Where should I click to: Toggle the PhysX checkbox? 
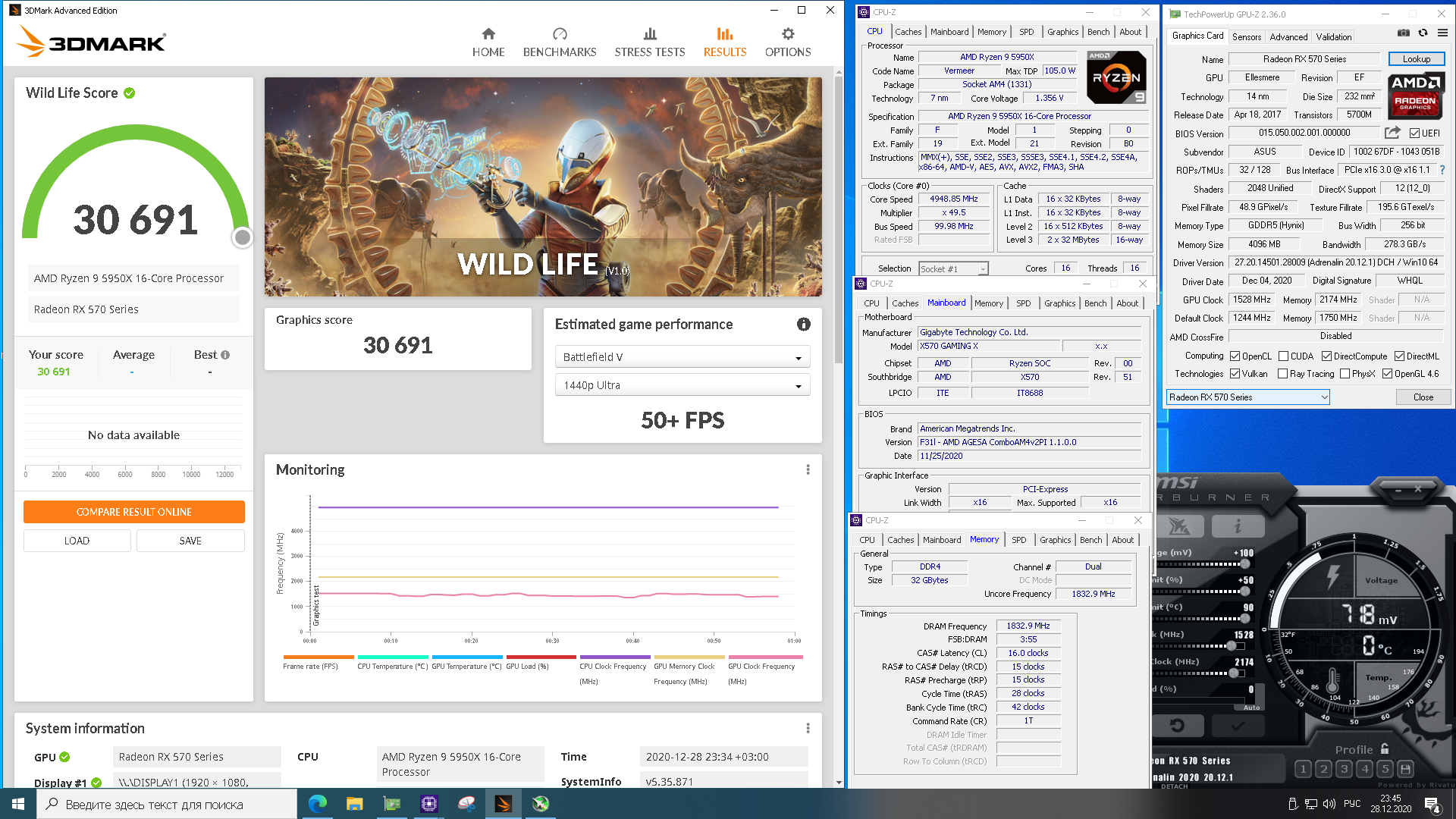point(1345,374)
